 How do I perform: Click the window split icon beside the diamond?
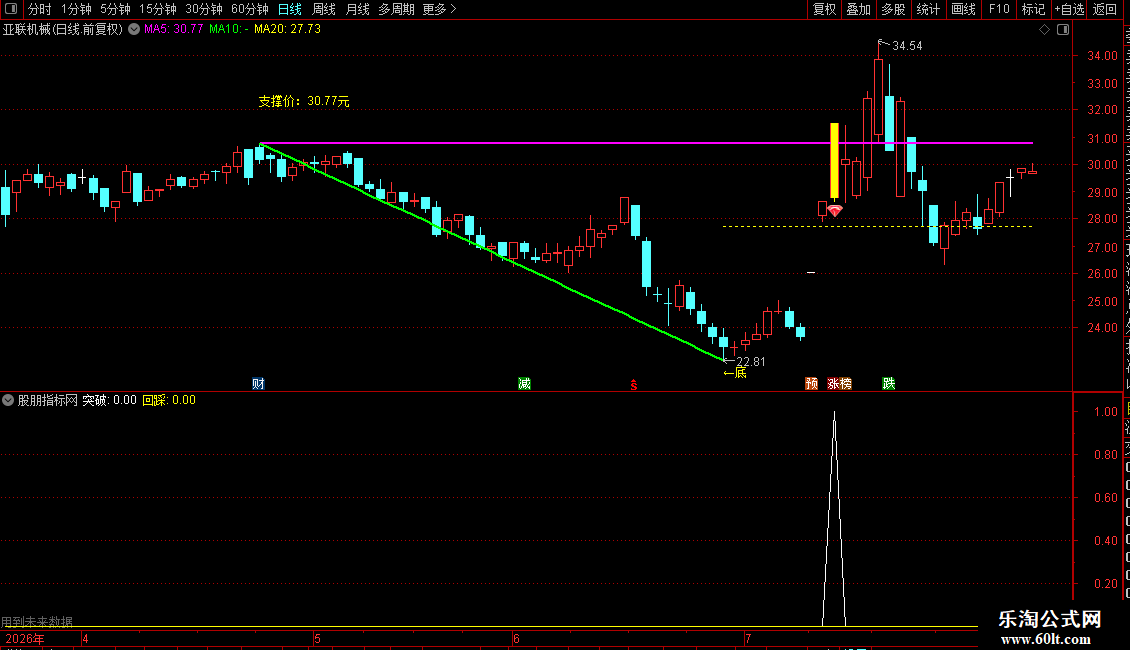(1063, 30)
